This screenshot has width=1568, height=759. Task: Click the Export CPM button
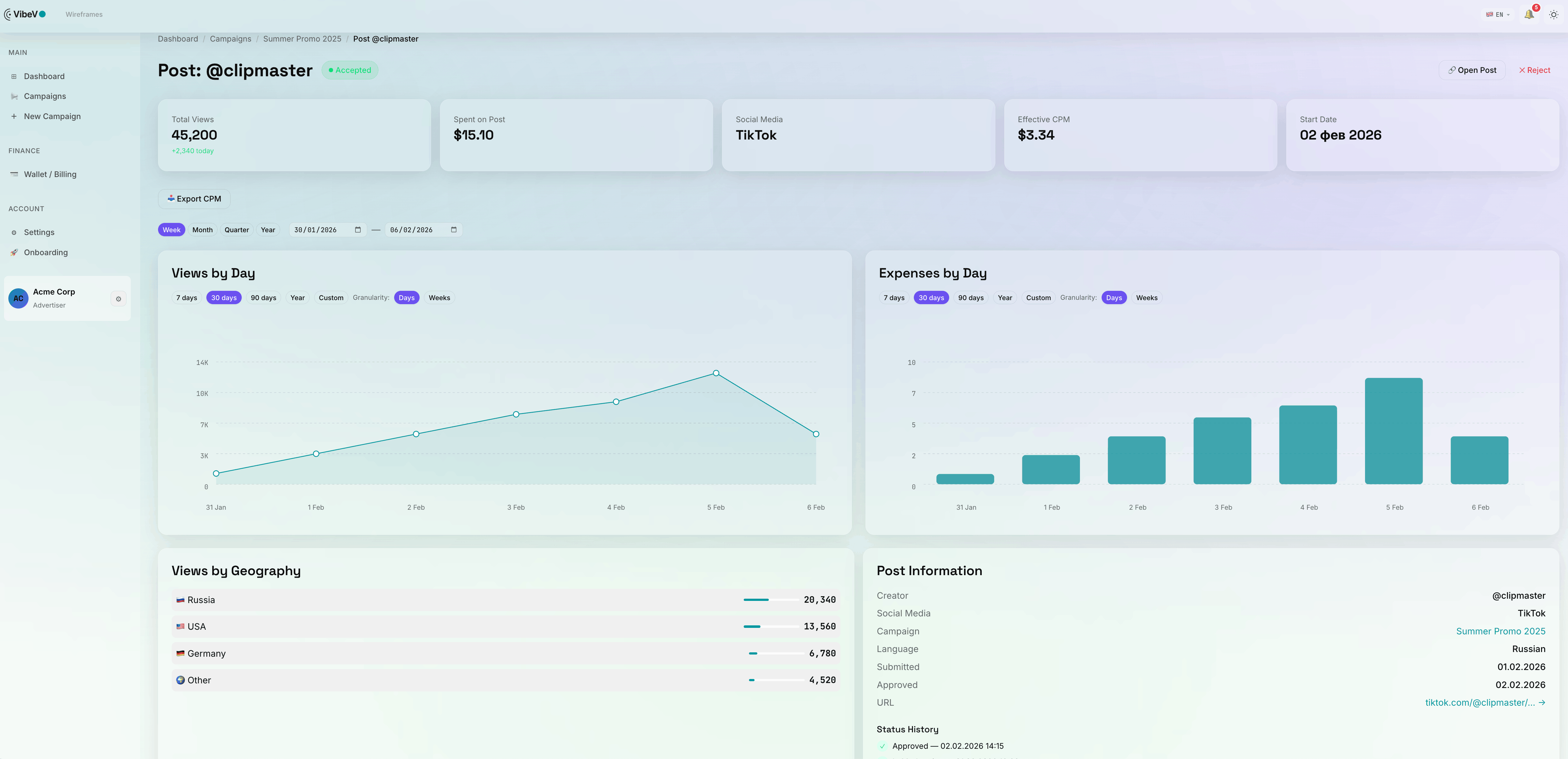(x=194, y=198)
